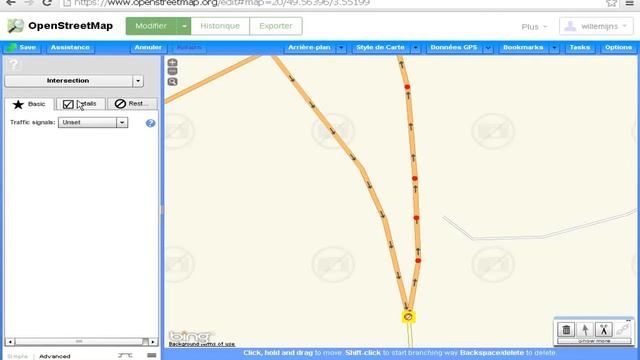Switch to the Exporter tab

[276, 26]
